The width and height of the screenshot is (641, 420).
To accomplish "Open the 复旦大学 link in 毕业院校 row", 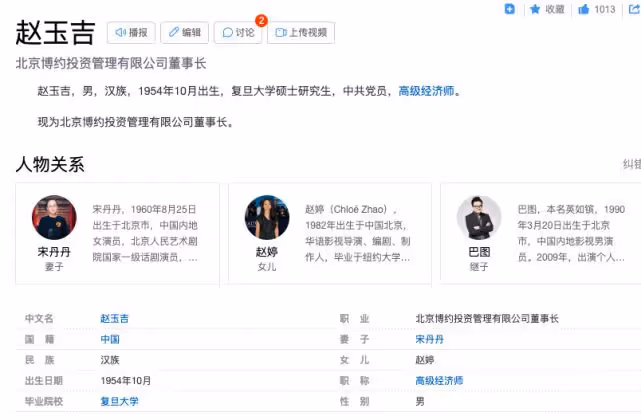I will [119, 402].
